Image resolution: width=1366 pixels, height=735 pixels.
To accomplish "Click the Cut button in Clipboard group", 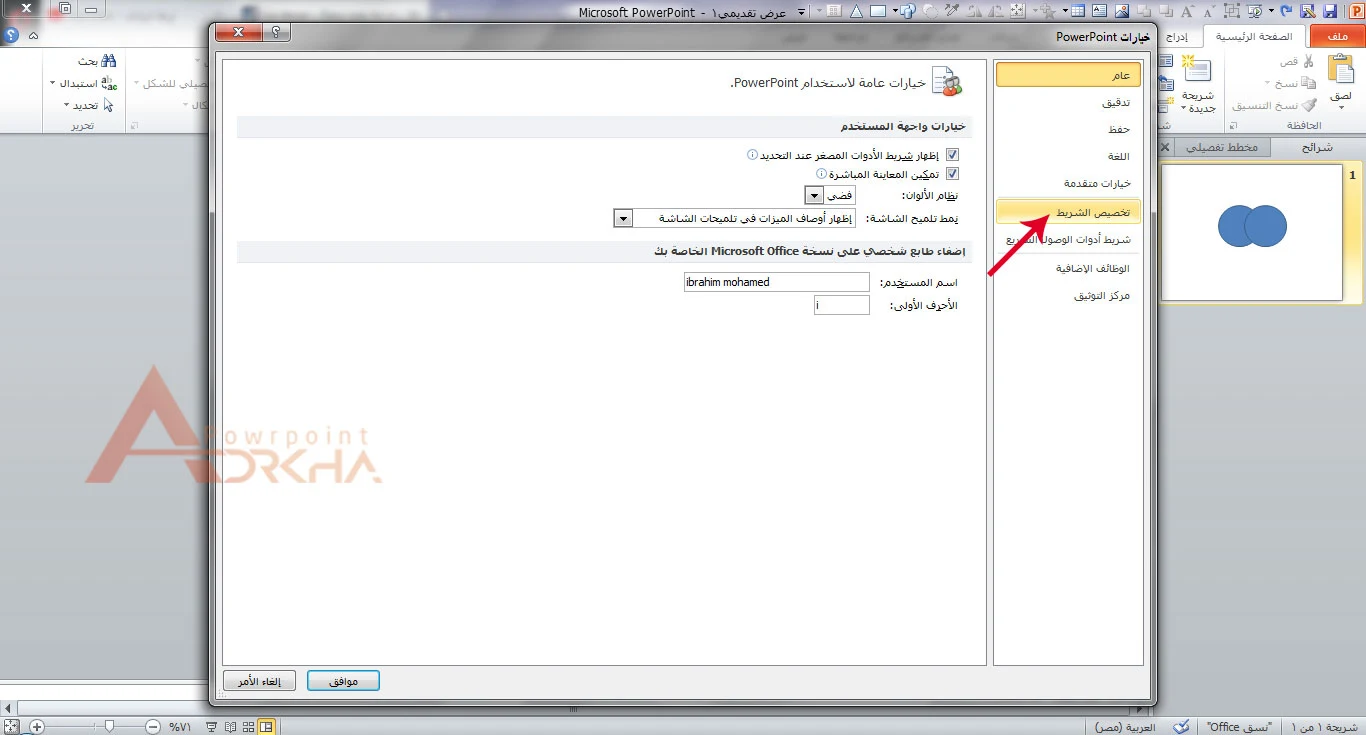I will [x=1296, y=61].
